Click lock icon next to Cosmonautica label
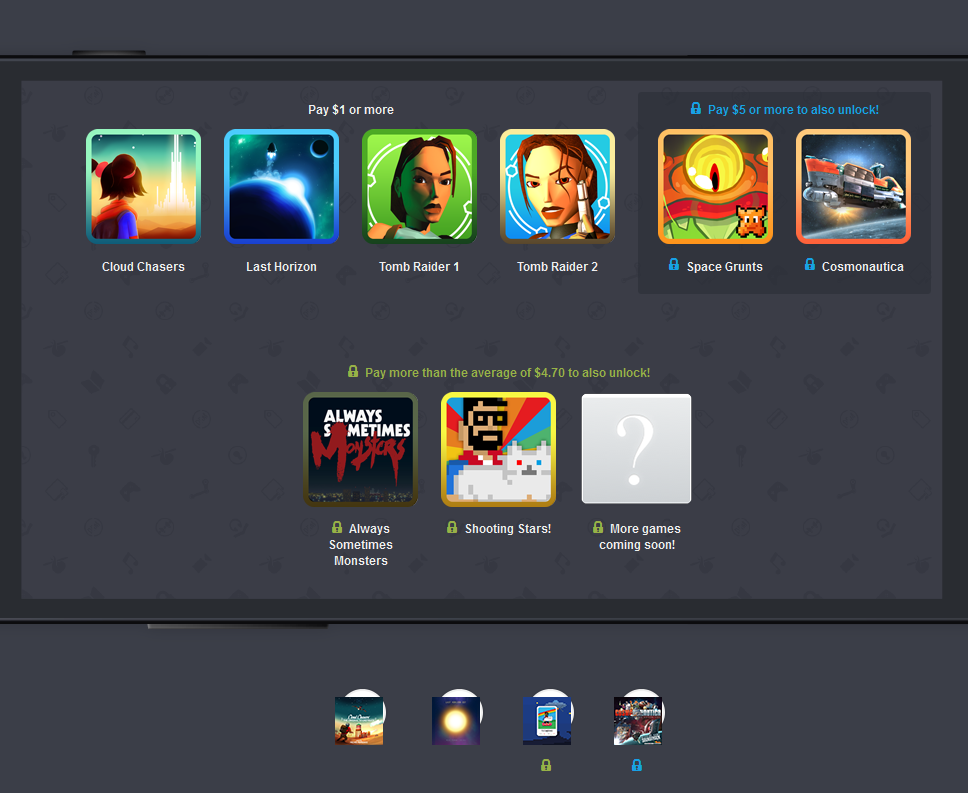 click(810, 265)
